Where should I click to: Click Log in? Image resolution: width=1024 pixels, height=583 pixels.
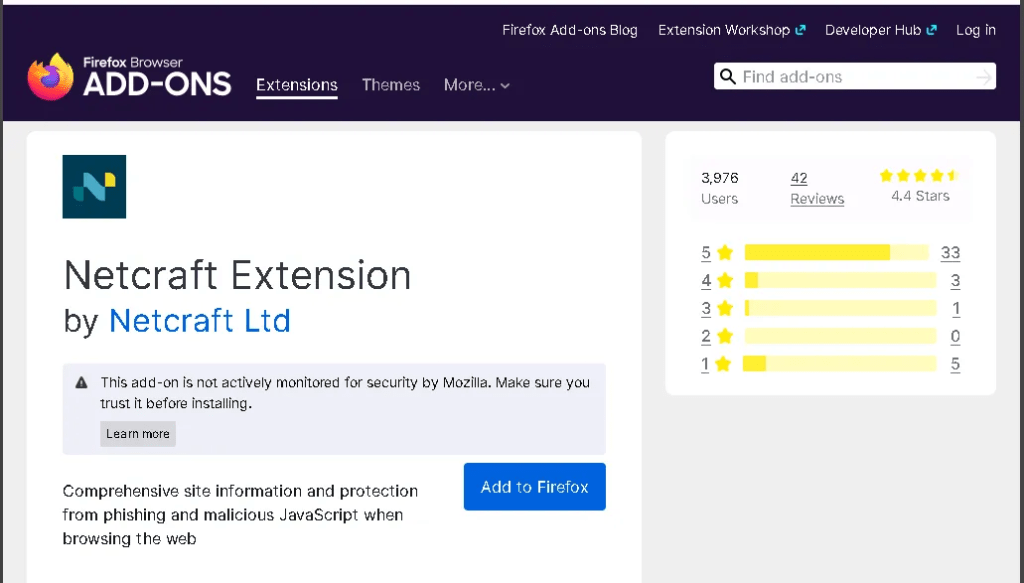(x=975, y=30)
